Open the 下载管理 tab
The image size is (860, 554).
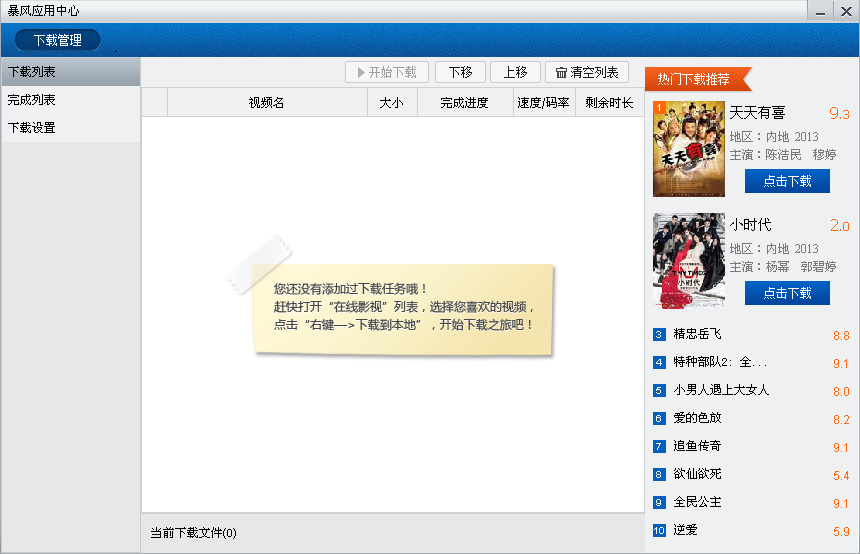pyautogui.click(x=58, y=40)
